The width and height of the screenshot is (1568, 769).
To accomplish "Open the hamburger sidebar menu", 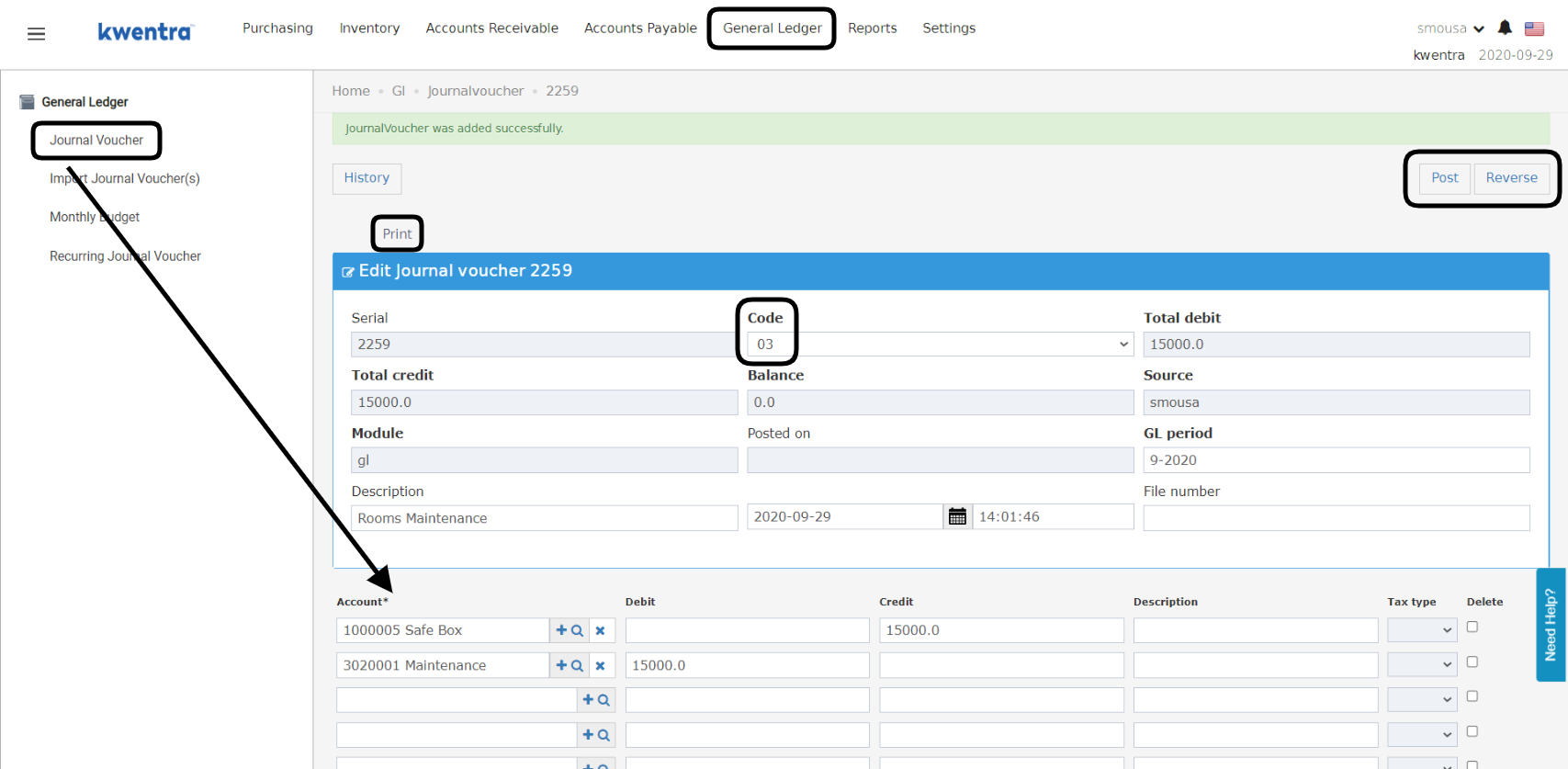I will 37,34.
